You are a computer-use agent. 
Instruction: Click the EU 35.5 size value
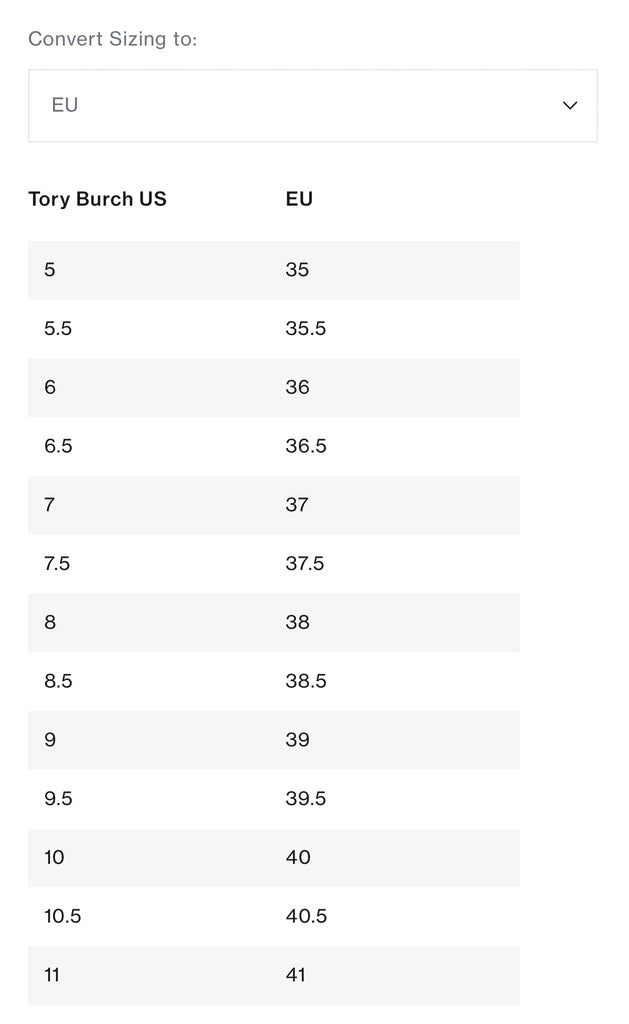[306, 328]
